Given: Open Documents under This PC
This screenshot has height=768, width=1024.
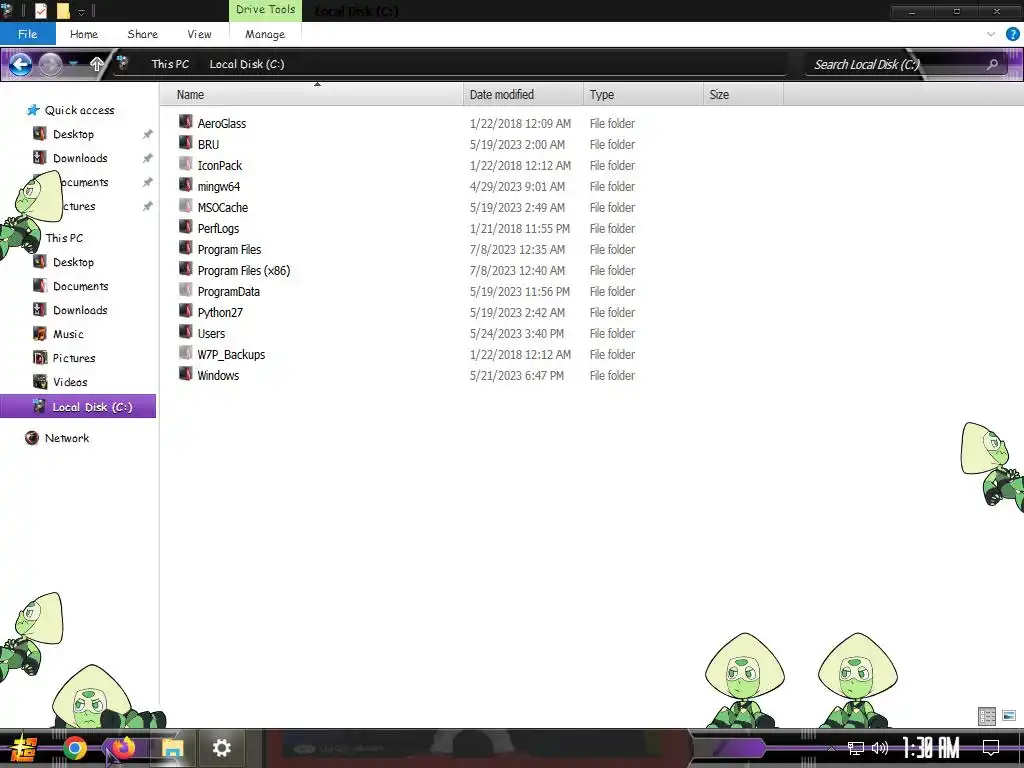Looking at the screenshot, I should click(80, 286).
